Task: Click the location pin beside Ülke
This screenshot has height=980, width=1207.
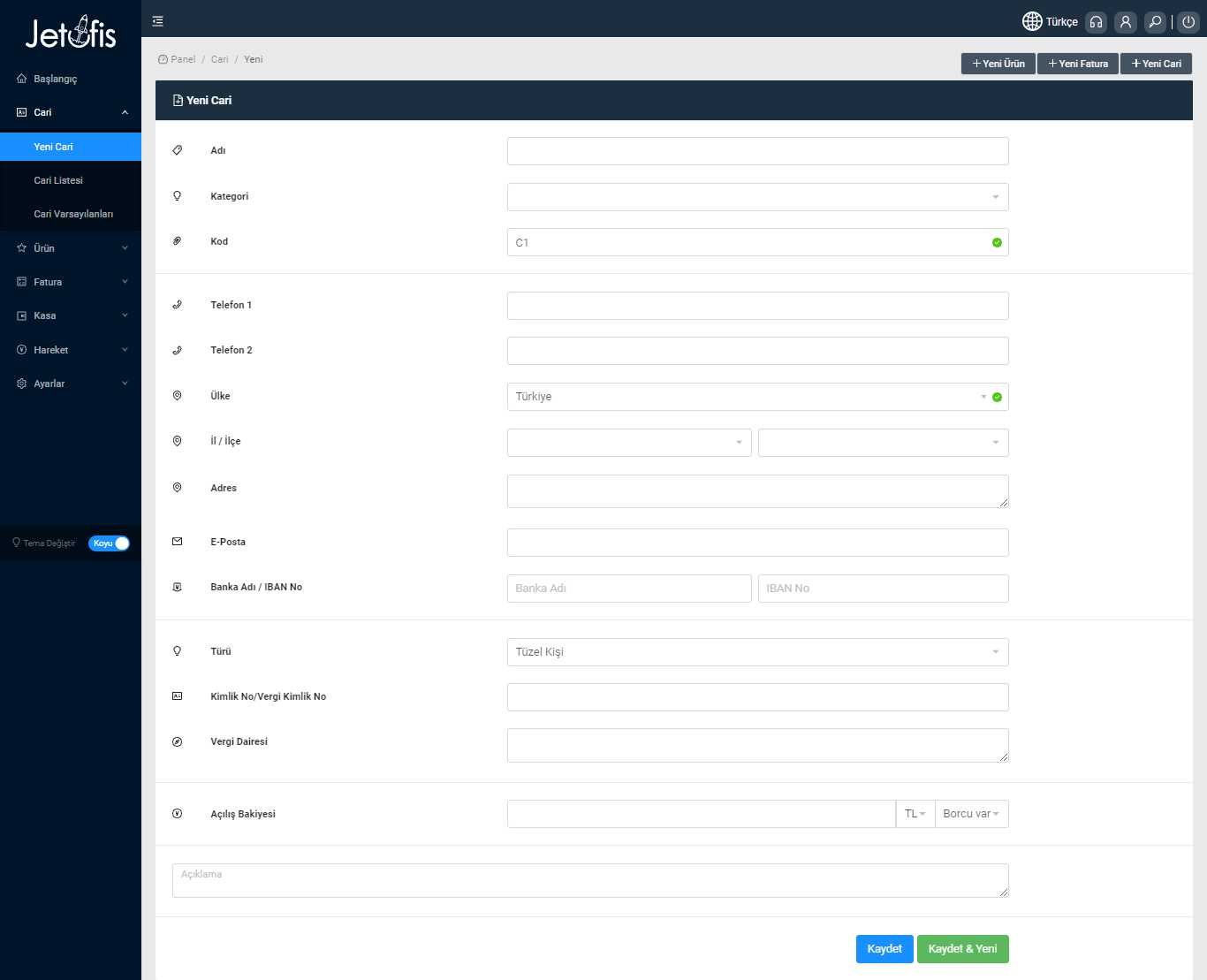Action: (177, 396)
